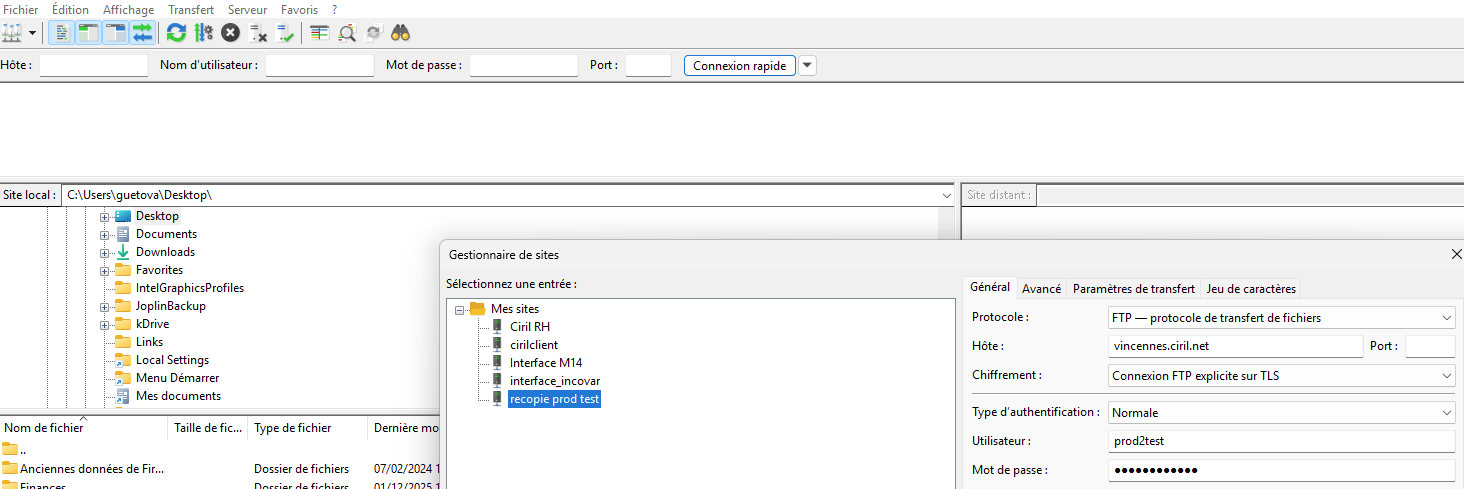This screenshot has width=1464, height=489.
Task: Click the disconnect from server icon
Action: point(258,33)
